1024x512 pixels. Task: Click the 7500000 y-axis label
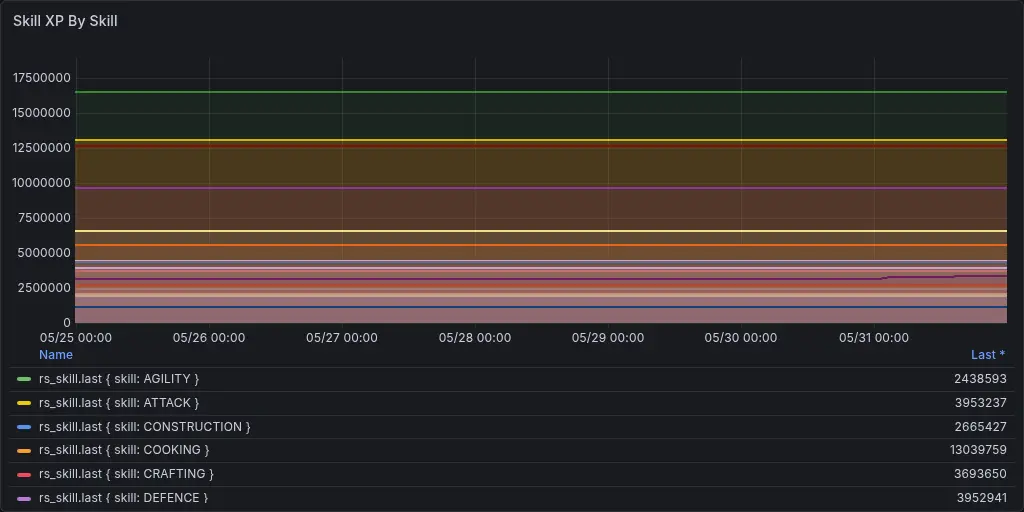pos(45,217)
